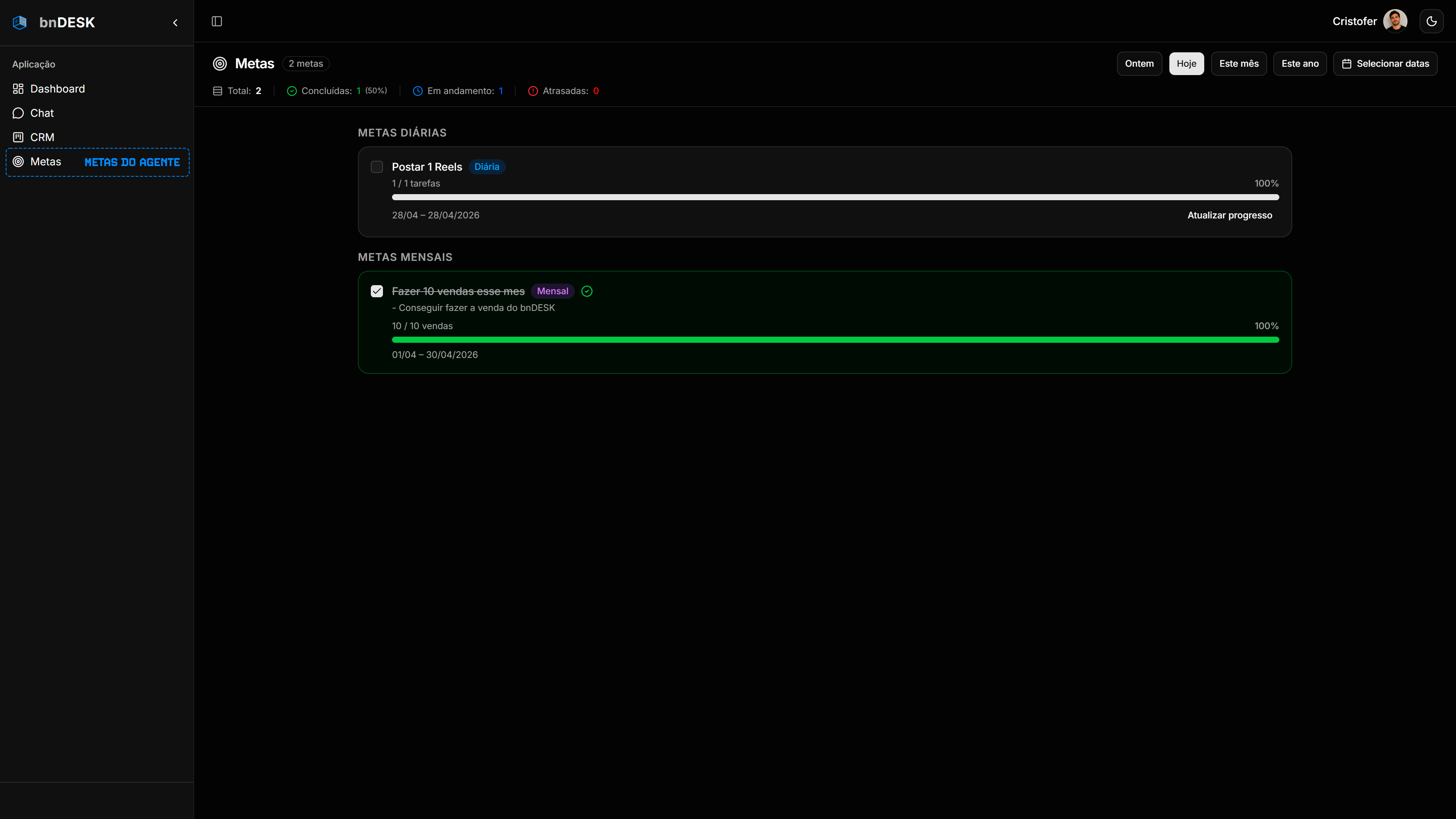Click Atualizar progresso on the Reels goal
1456x819 pixels.
(1229, 215)
